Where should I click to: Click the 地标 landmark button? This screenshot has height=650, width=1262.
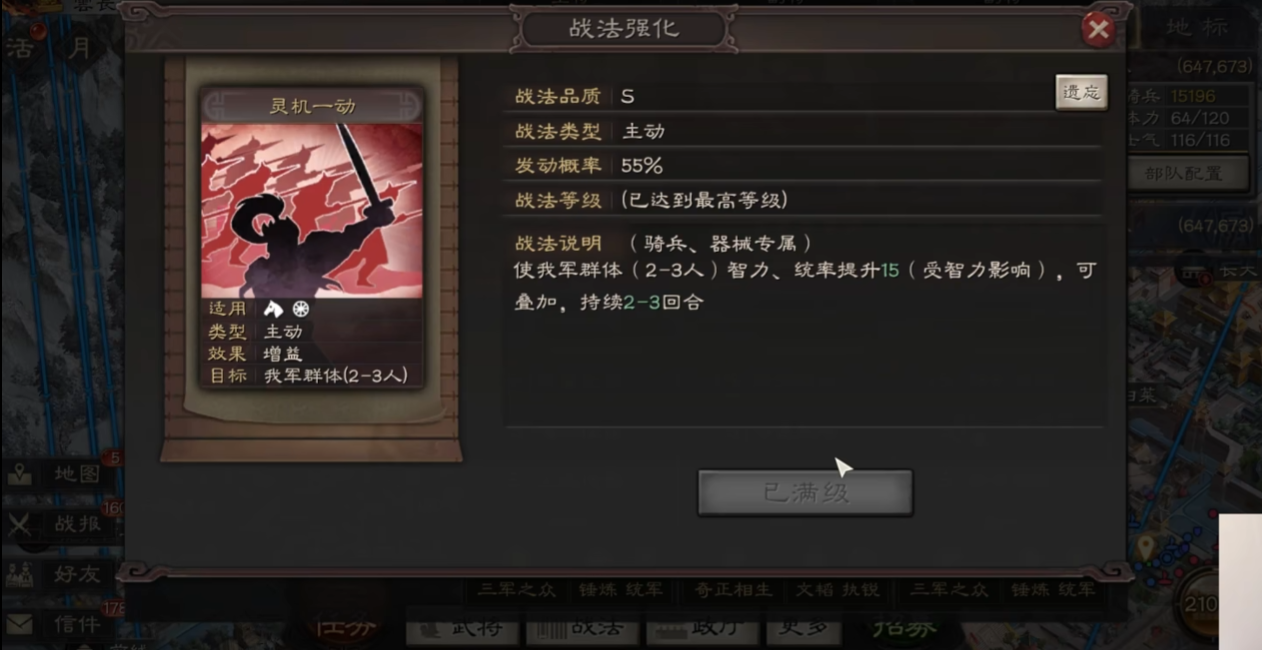pyautogui.click(x=1196, y=27)
